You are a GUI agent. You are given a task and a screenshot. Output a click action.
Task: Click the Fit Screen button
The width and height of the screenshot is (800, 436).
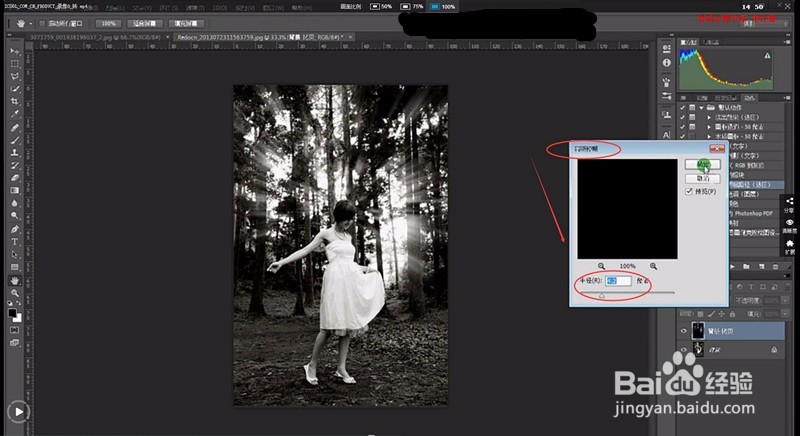[144, 23]
